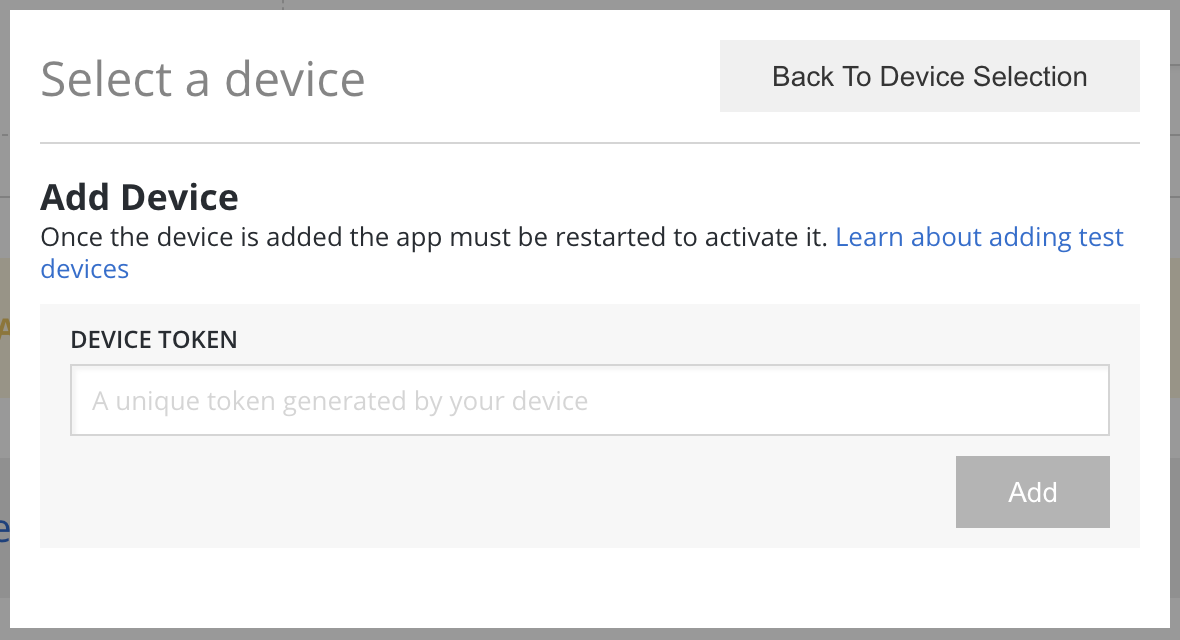This screenshot has height=640, width=1180.
Task: Click the grayed-out Add button
Action: 1032,492
